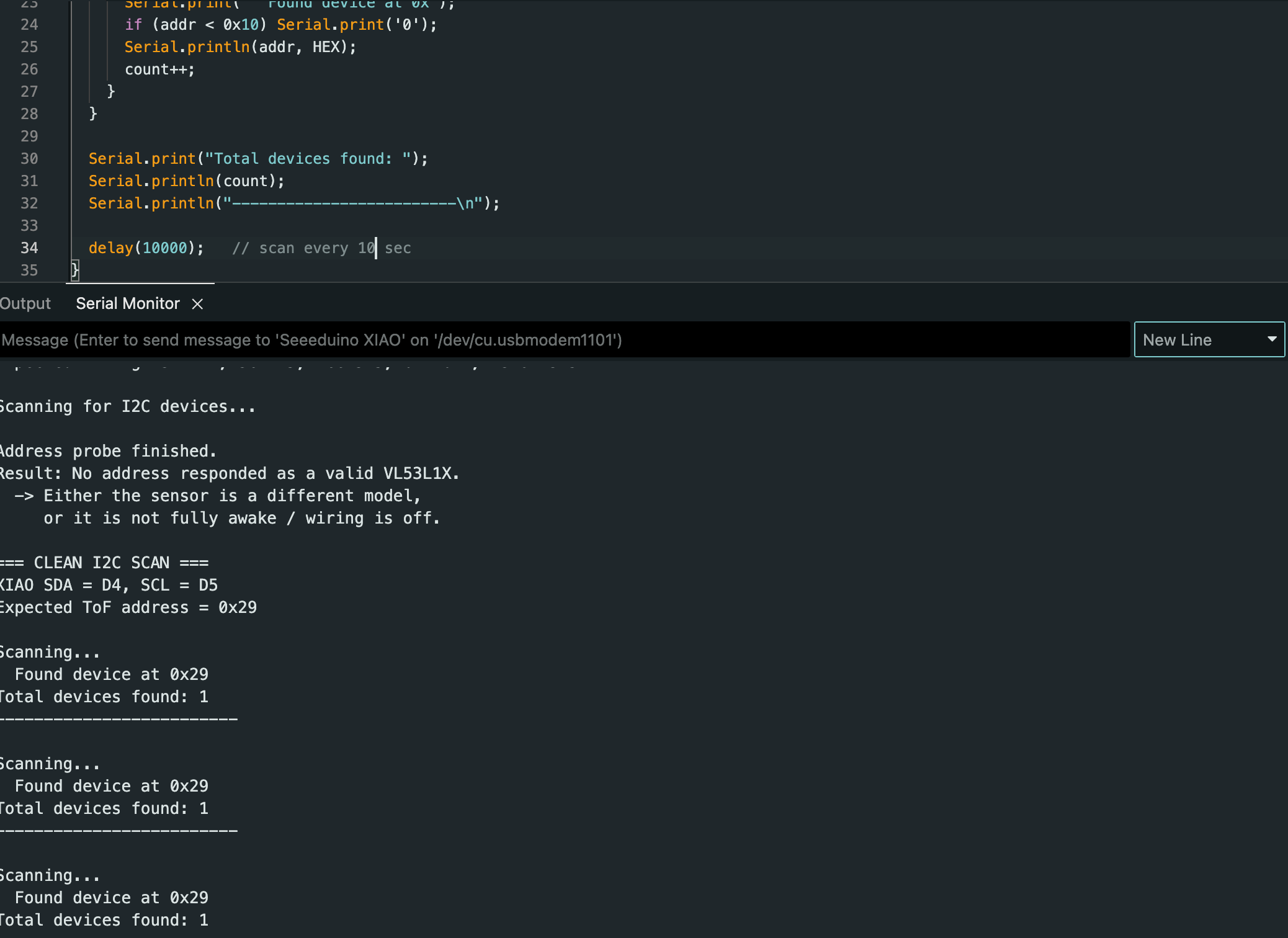Screen dimensions: 1288x938
Task: Select the Serial Monitor tab
Action: coord(128,304)
